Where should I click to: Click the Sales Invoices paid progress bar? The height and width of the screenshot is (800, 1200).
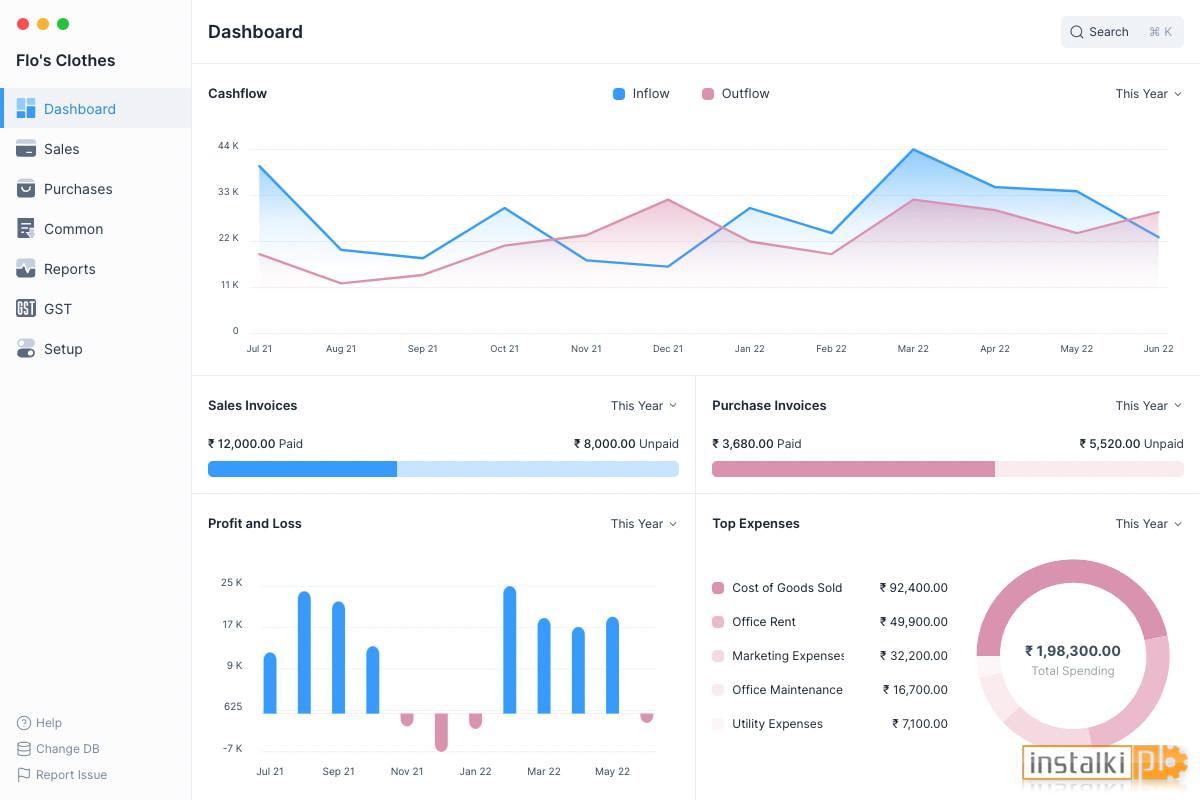302,468
